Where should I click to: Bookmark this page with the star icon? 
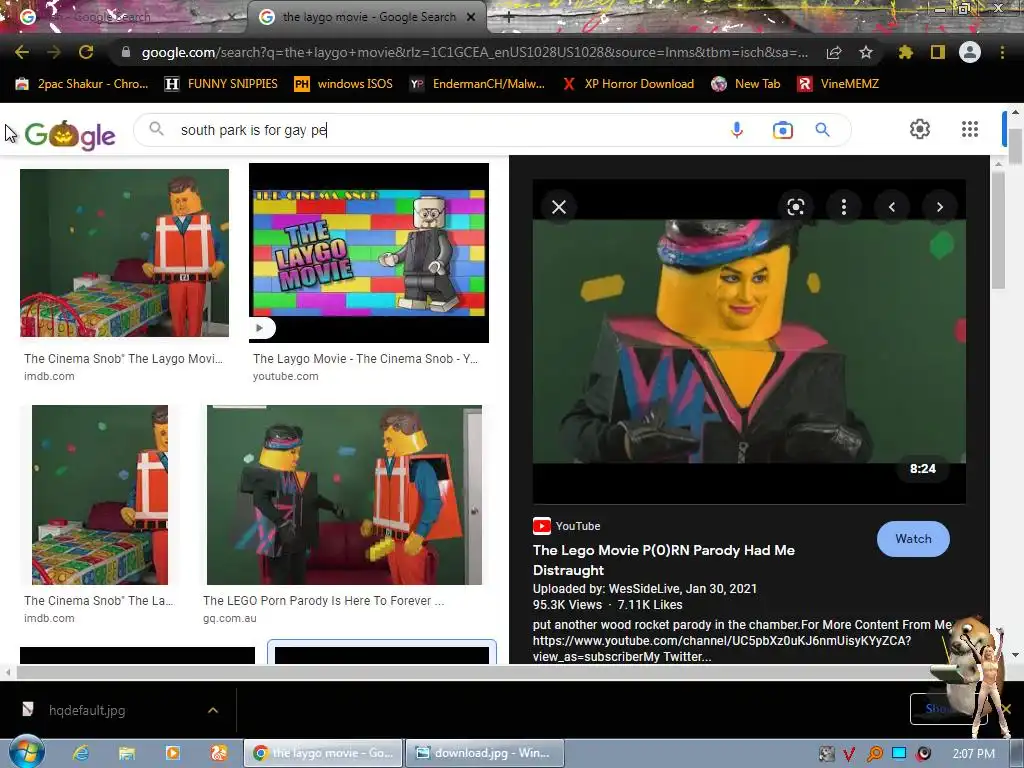866,52
